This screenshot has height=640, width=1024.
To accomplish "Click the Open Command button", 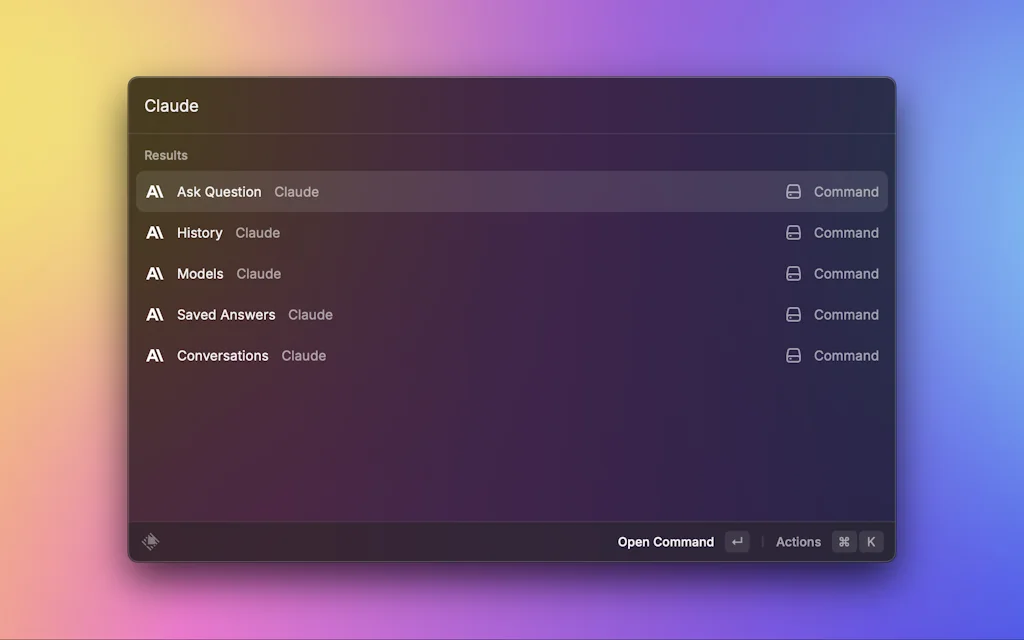I will [665, 541].
